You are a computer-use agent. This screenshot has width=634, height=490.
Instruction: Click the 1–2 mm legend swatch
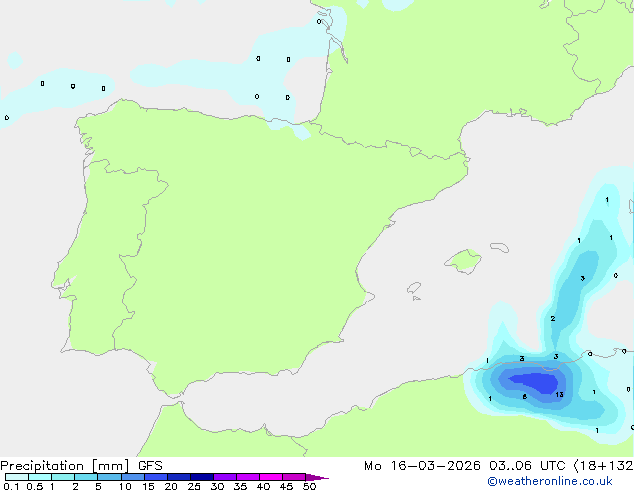(63, 477)
